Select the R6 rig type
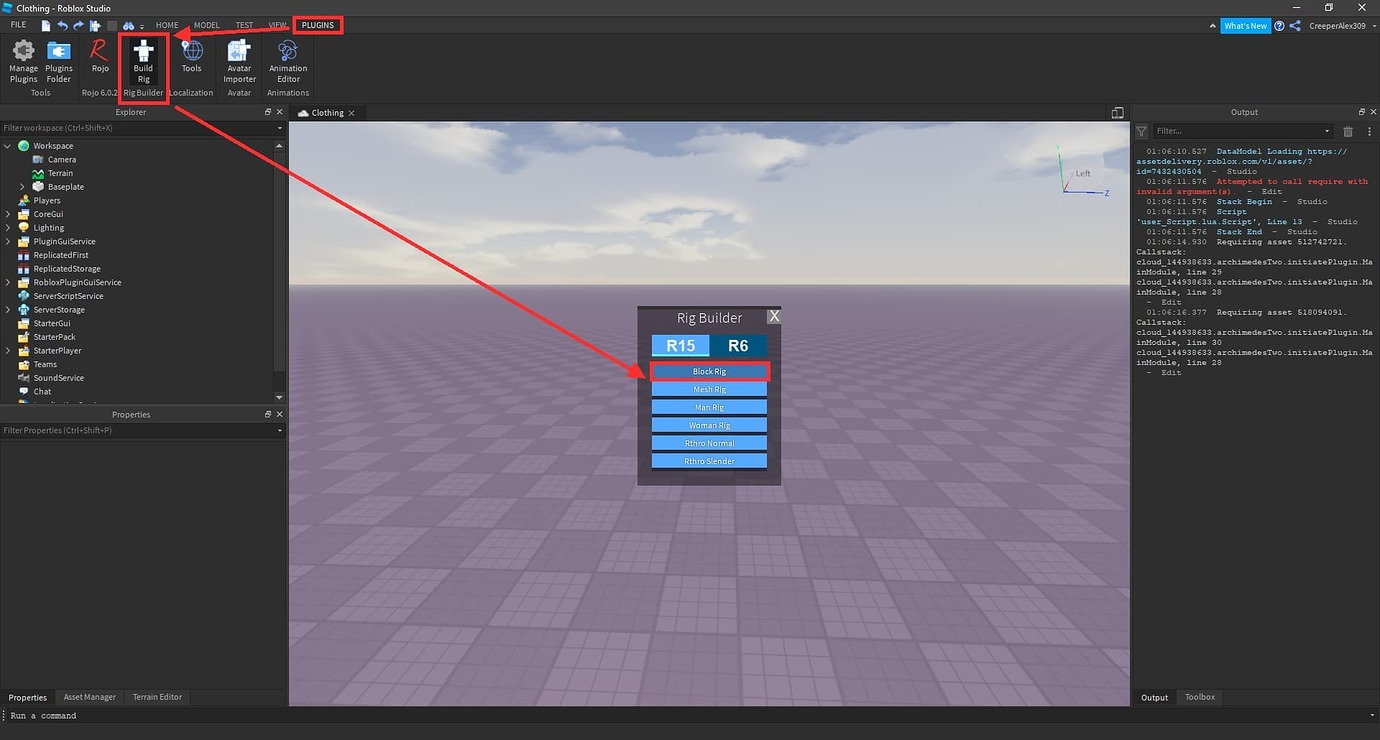 coord(739,345)
